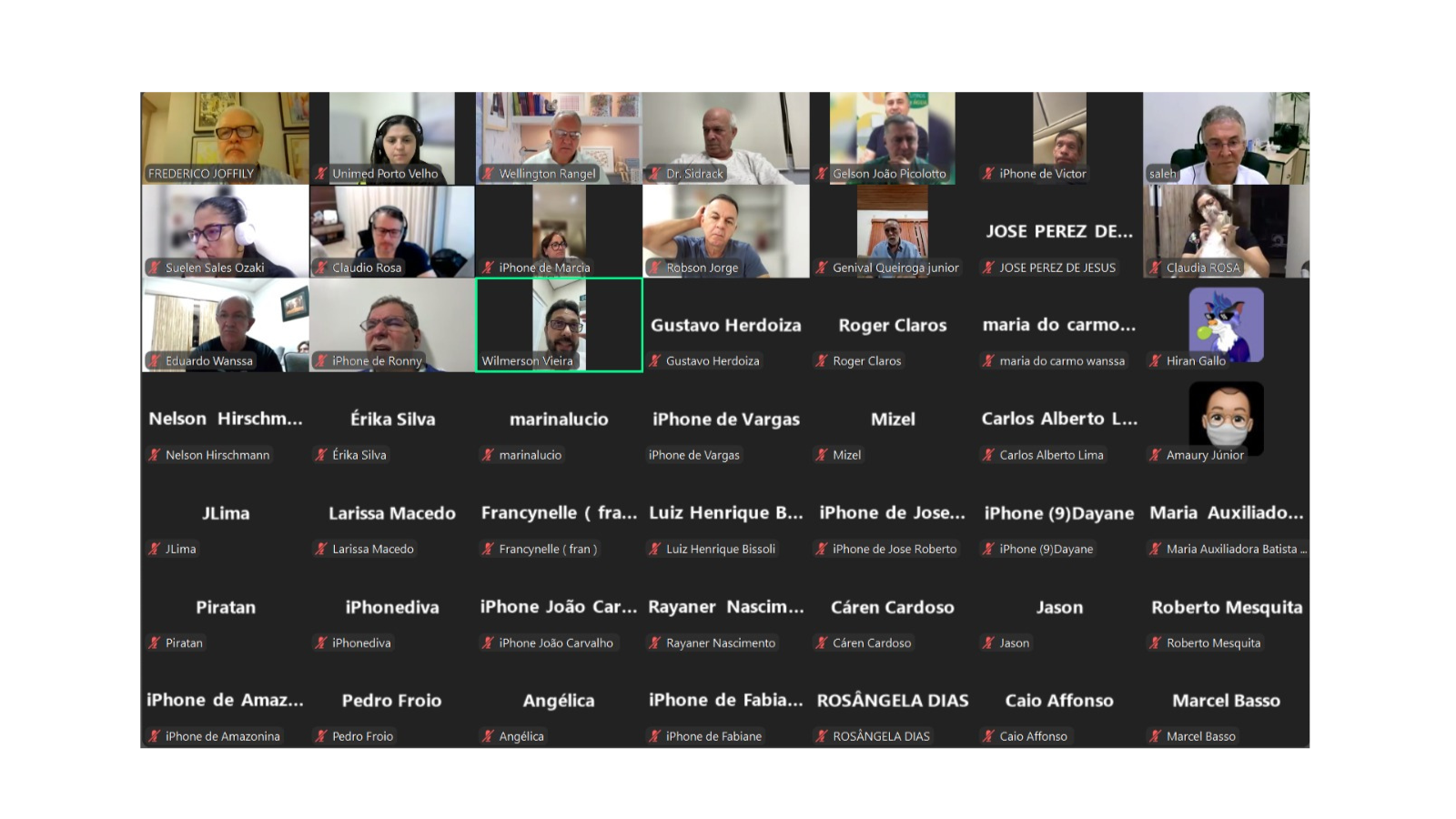Select FREDERICO JOFFILY's video tile
The height and width of the screenshot is (819, 1456).
pyautogui.click(x=225, y=138)
